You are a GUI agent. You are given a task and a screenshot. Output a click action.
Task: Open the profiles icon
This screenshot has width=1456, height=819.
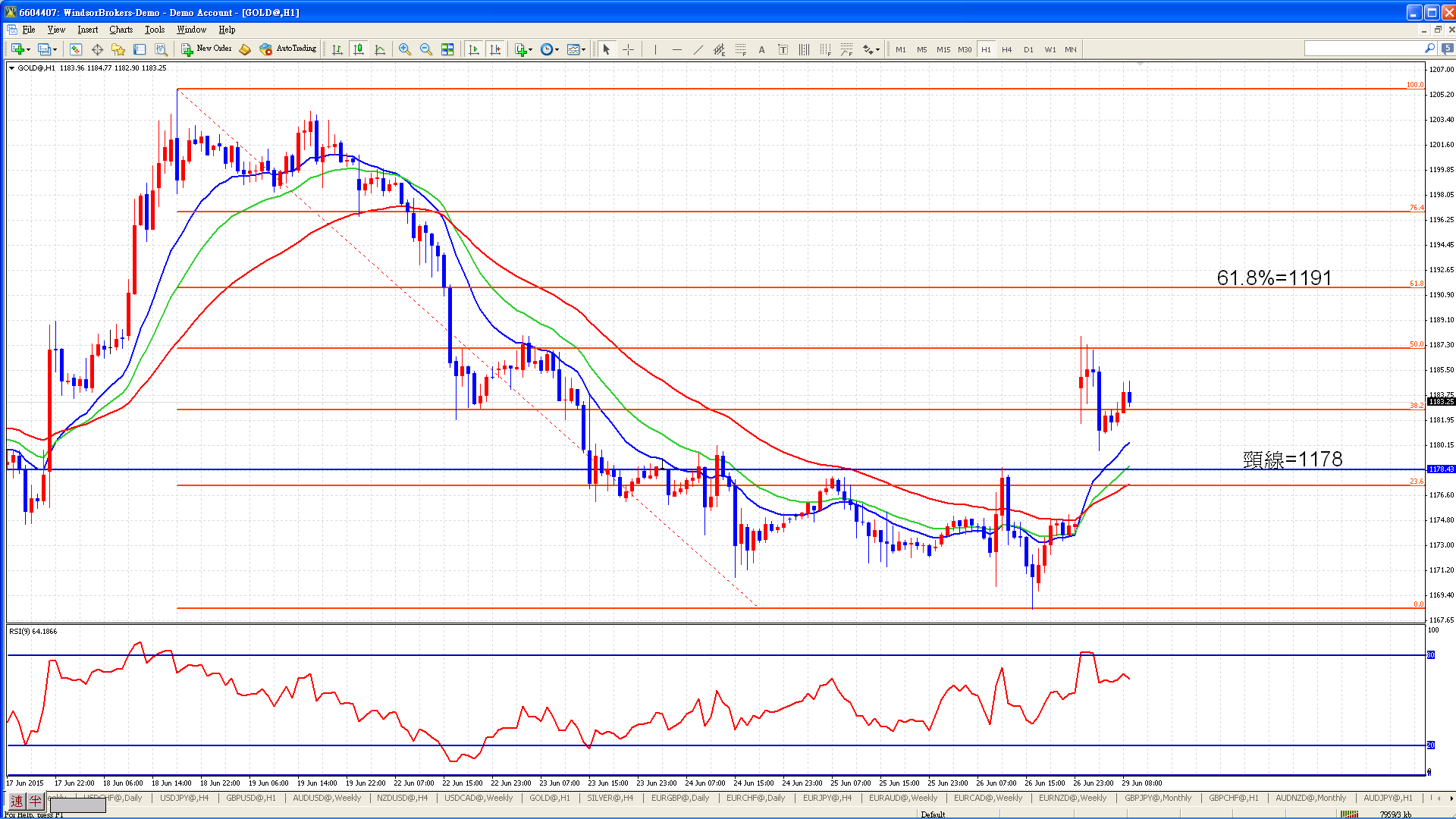coord(45,49)
